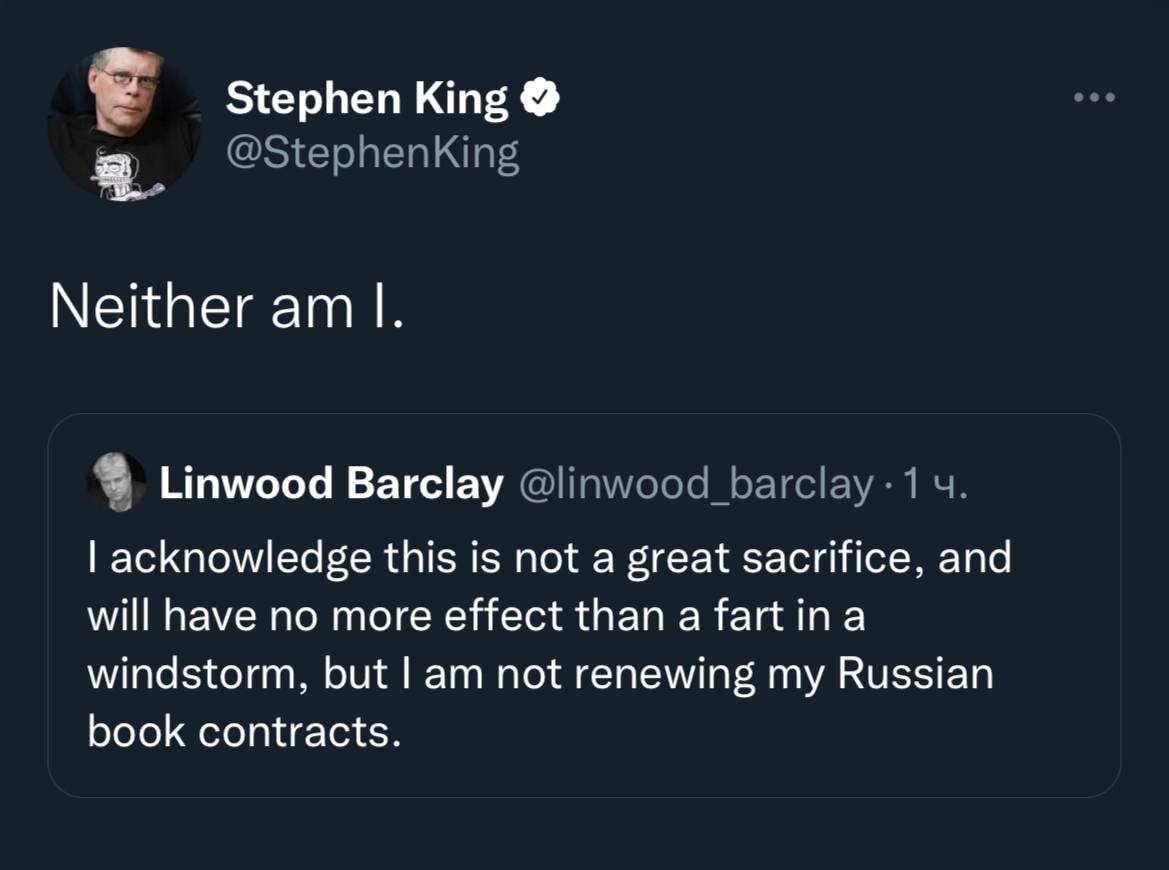Image resolution: width=1169 pixels, height=870 pixels.
Task: Visit the @linwood_barclay handle
Action: tap(694, 484)
